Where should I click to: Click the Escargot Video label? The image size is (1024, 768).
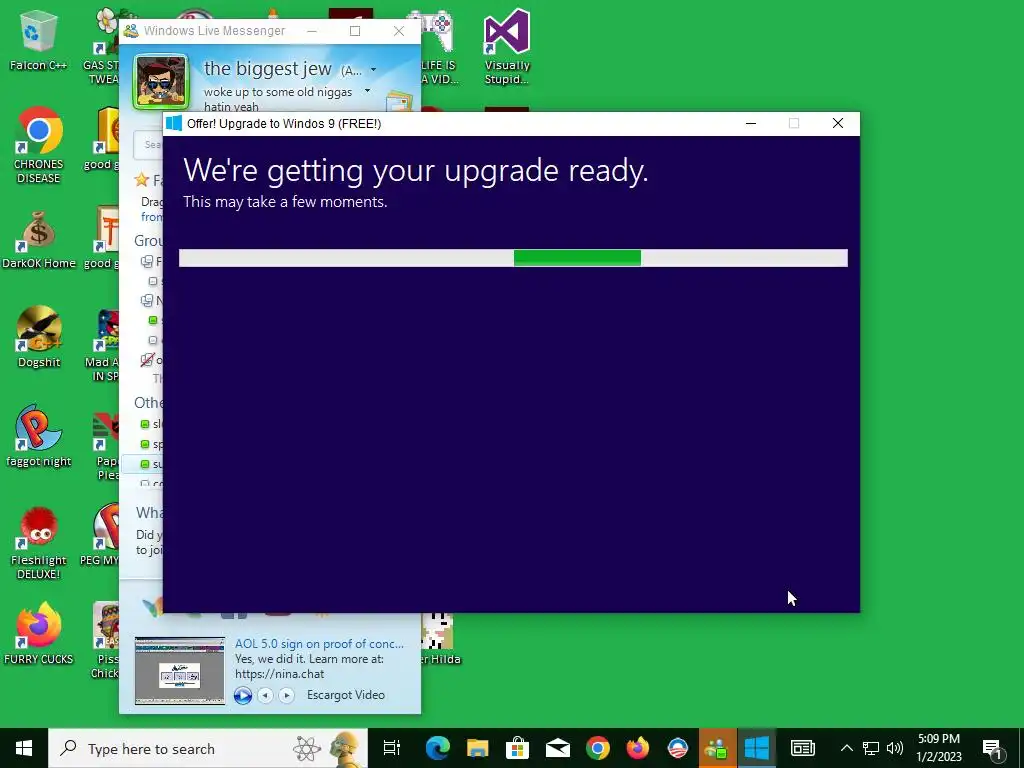pos(345,695)
